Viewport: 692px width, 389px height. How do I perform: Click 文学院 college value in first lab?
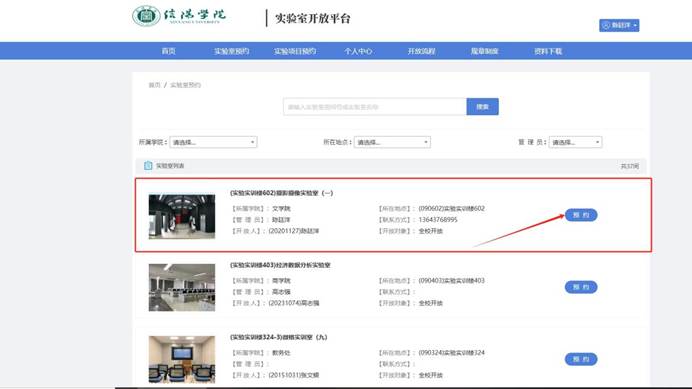tap(281, 208)
